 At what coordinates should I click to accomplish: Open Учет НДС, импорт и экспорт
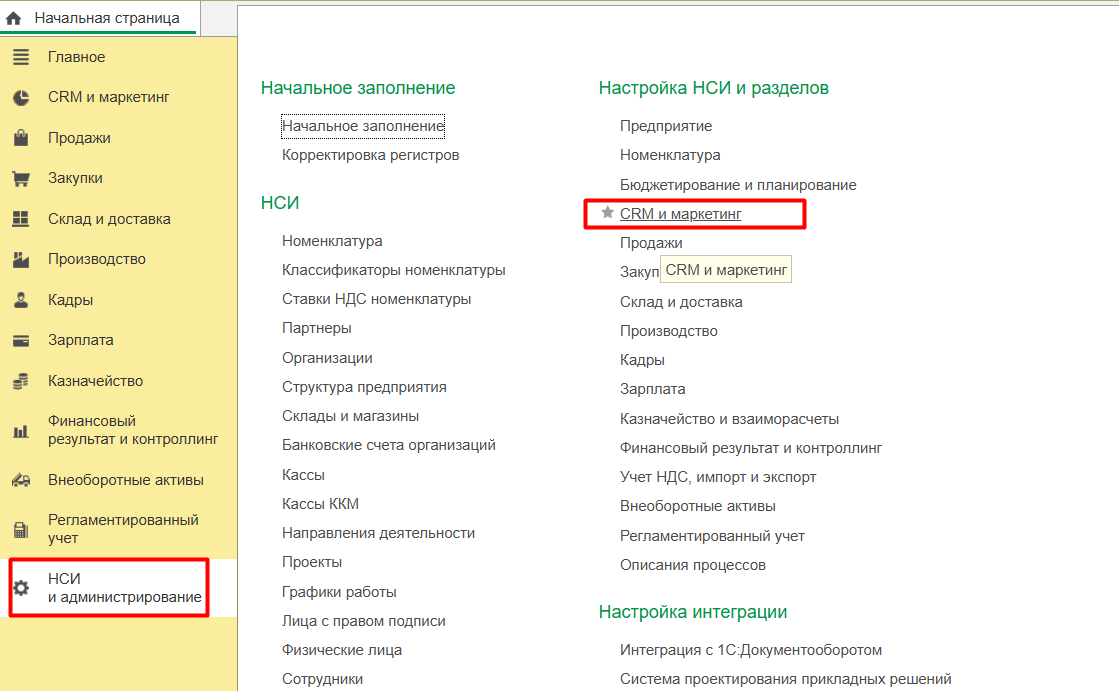pyautogui.click(x=718, y=477)
